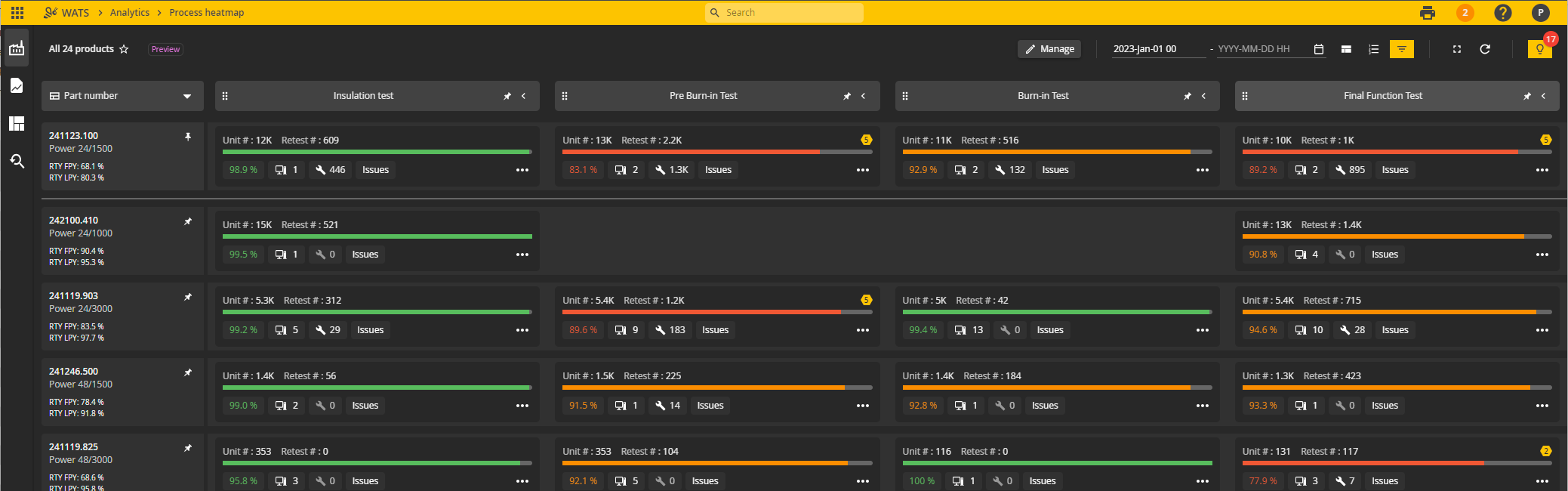Image resolution: width=1568 pixels, height=491 pixels.
Task: Toggle the yellow filter button
Action: pos(1401,49)
